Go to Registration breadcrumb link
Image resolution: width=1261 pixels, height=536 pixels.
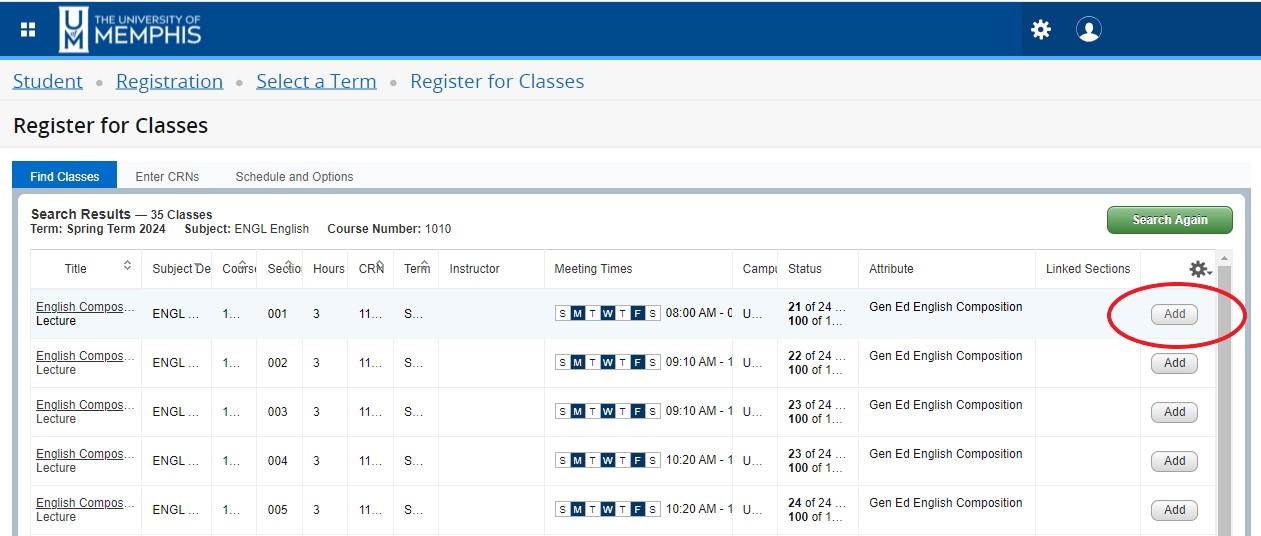169,82
